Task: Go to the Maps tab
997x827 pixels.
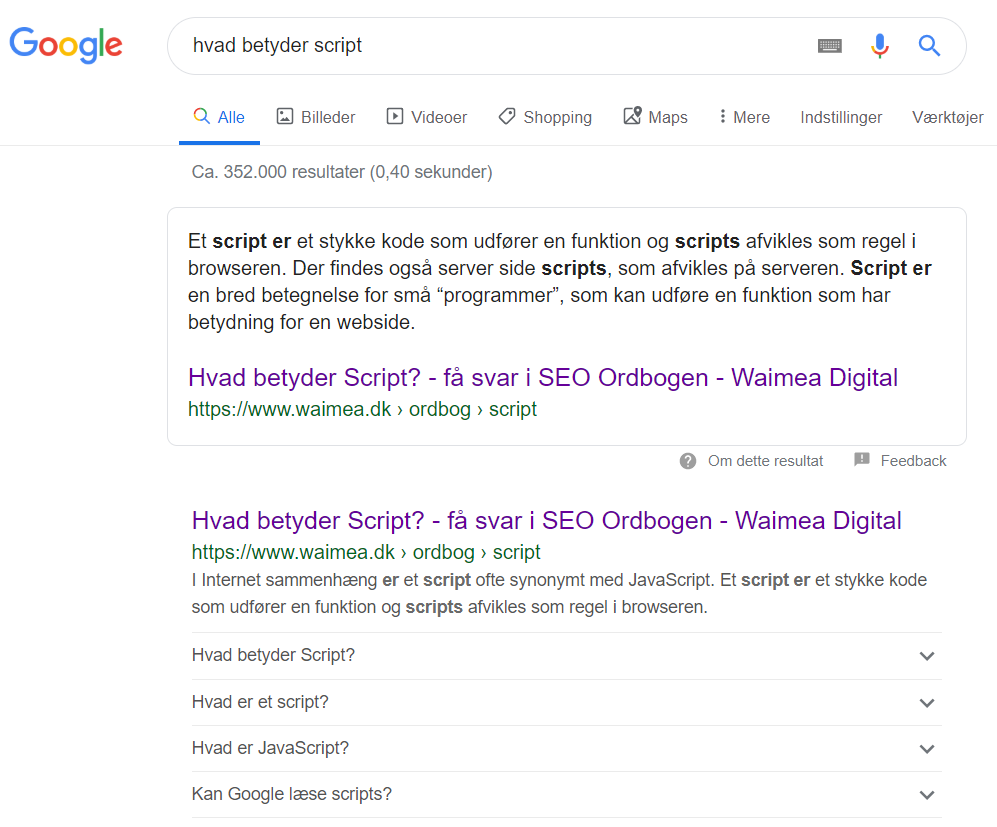Action: (655, 117)
